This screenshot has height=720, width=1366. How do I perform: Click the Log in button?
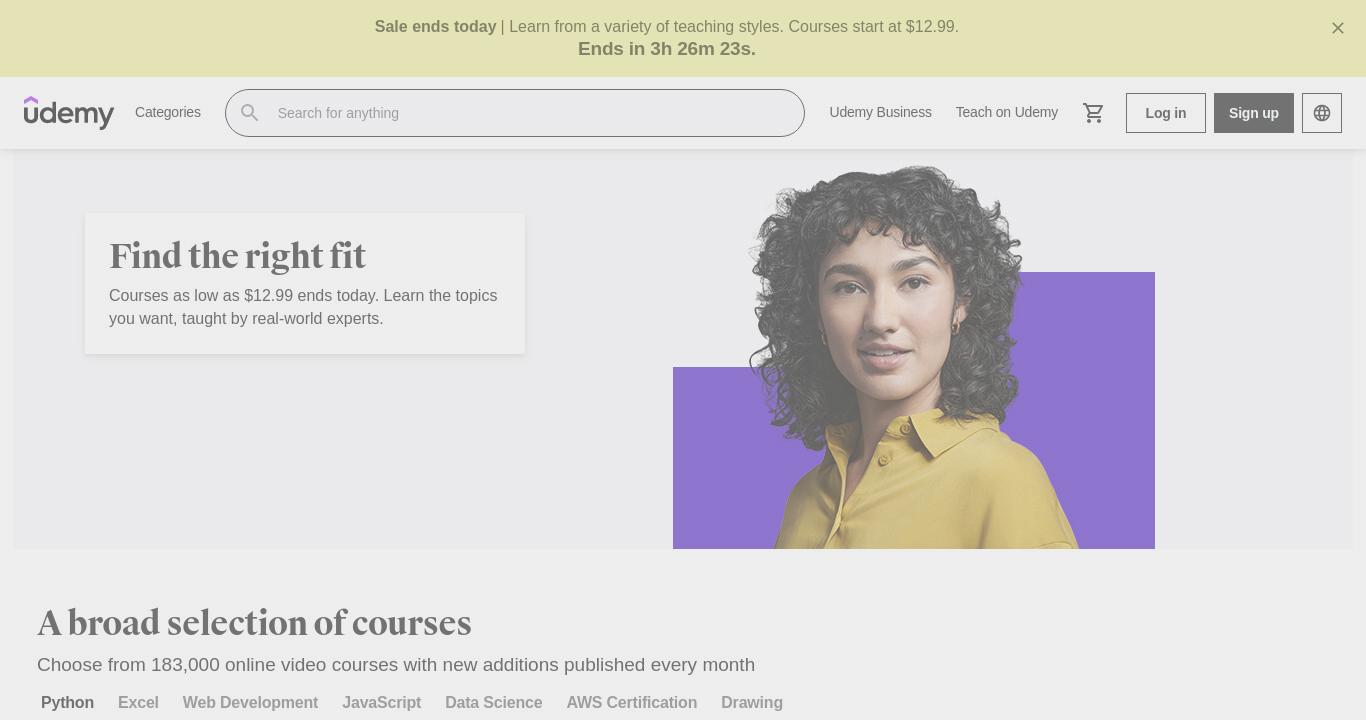coord(1166,113)
